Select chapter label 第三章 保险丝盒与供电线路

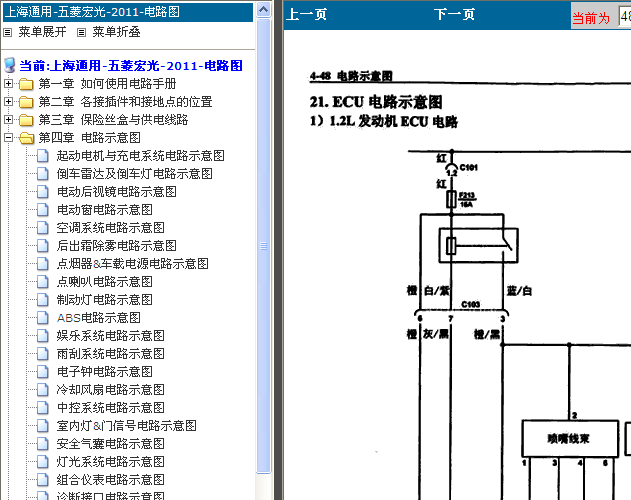click(113, 120)
